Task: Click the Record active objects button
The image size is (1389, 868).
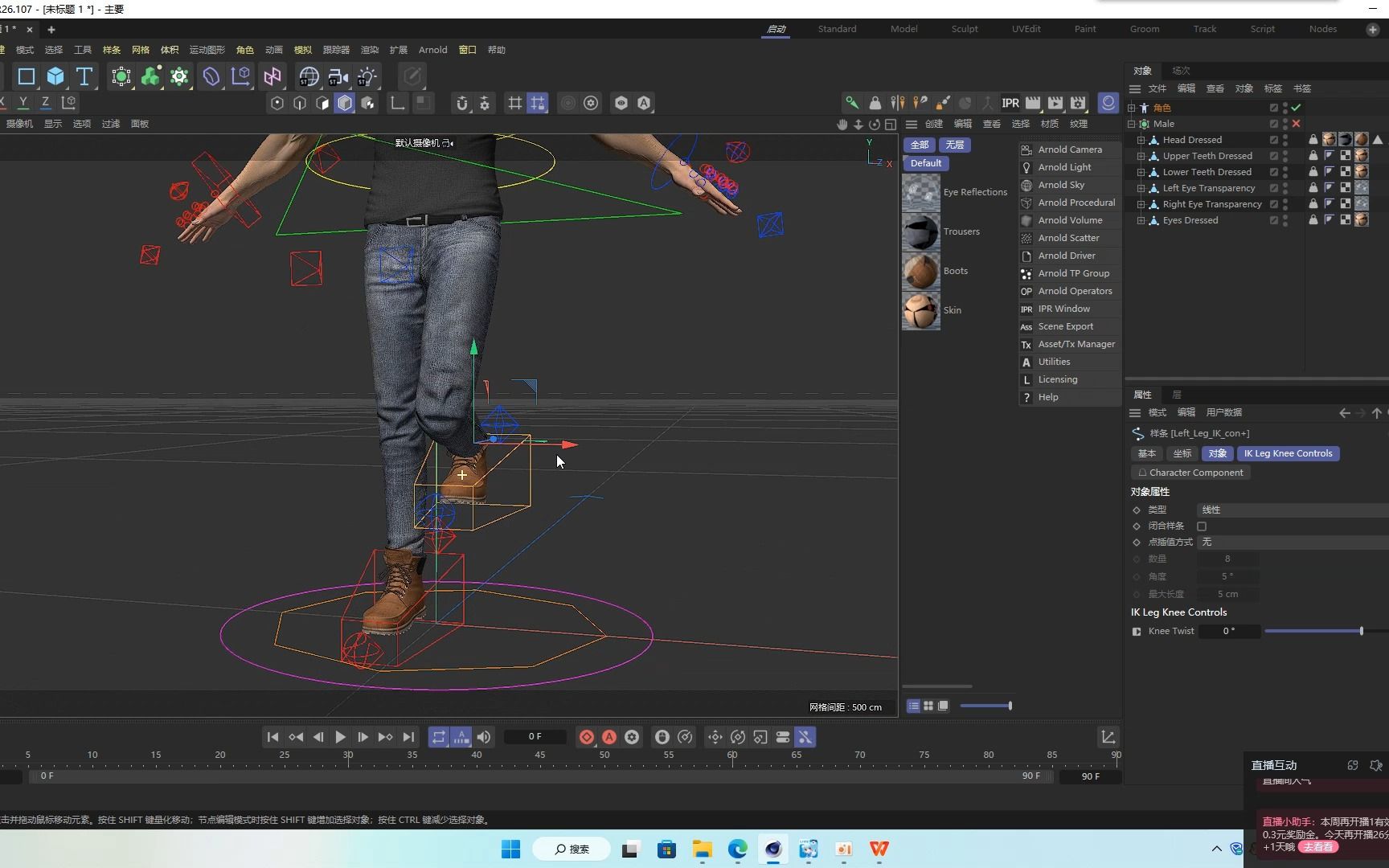Action: pyautogui.click(x=587, y=737)
